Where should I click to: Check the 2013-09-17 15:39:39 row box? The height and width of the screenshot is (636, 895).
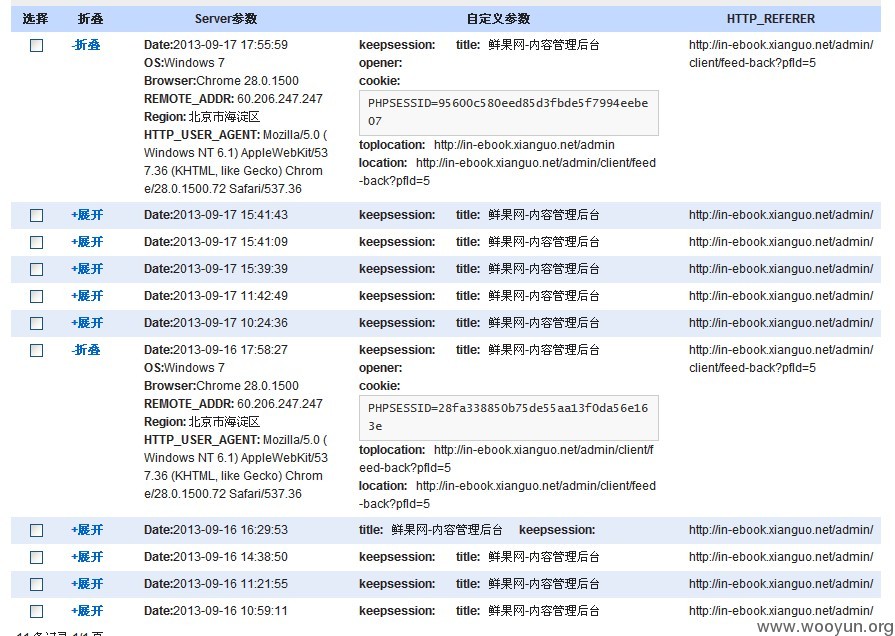pos(36,269)
